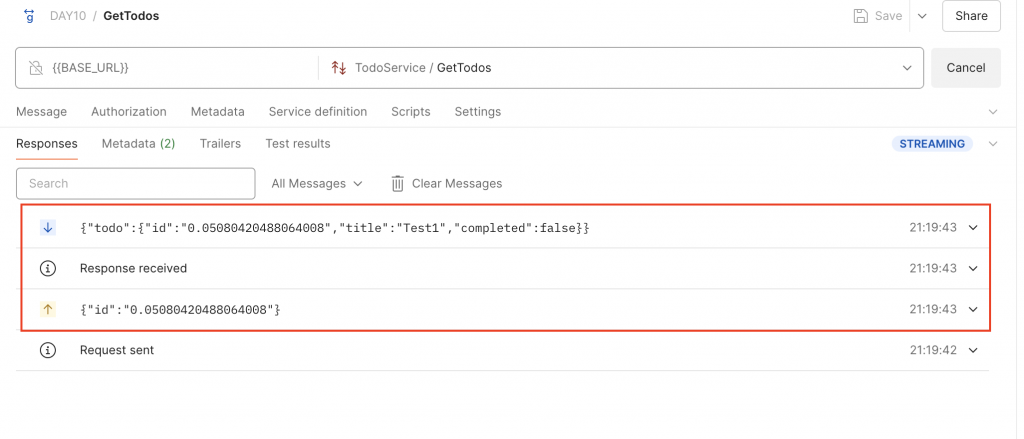Collapse the response section next to STREAMING
This screenshot has height=439, width=1024.
[993, 144]
